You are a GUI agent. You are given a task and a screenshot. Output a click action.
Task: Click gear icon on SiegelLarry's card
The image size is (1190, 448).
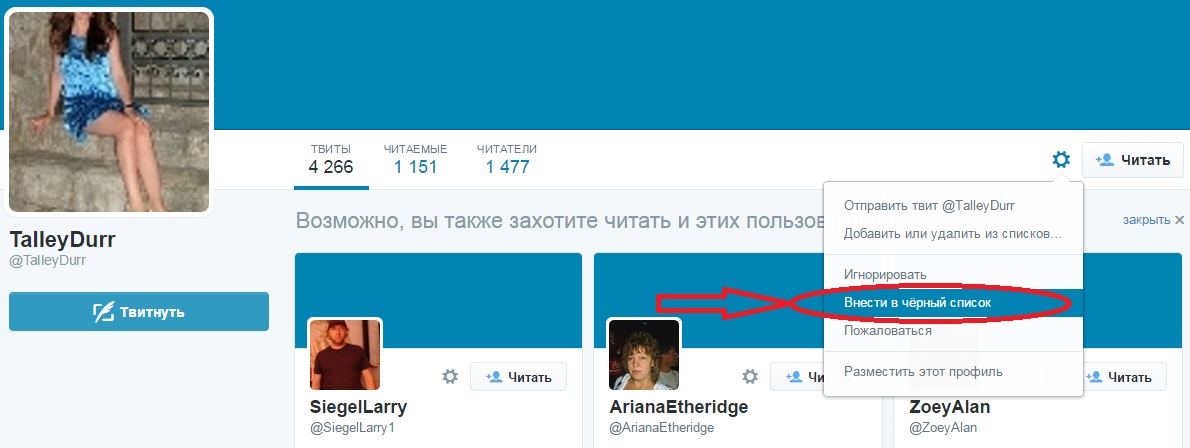[450, 377]
